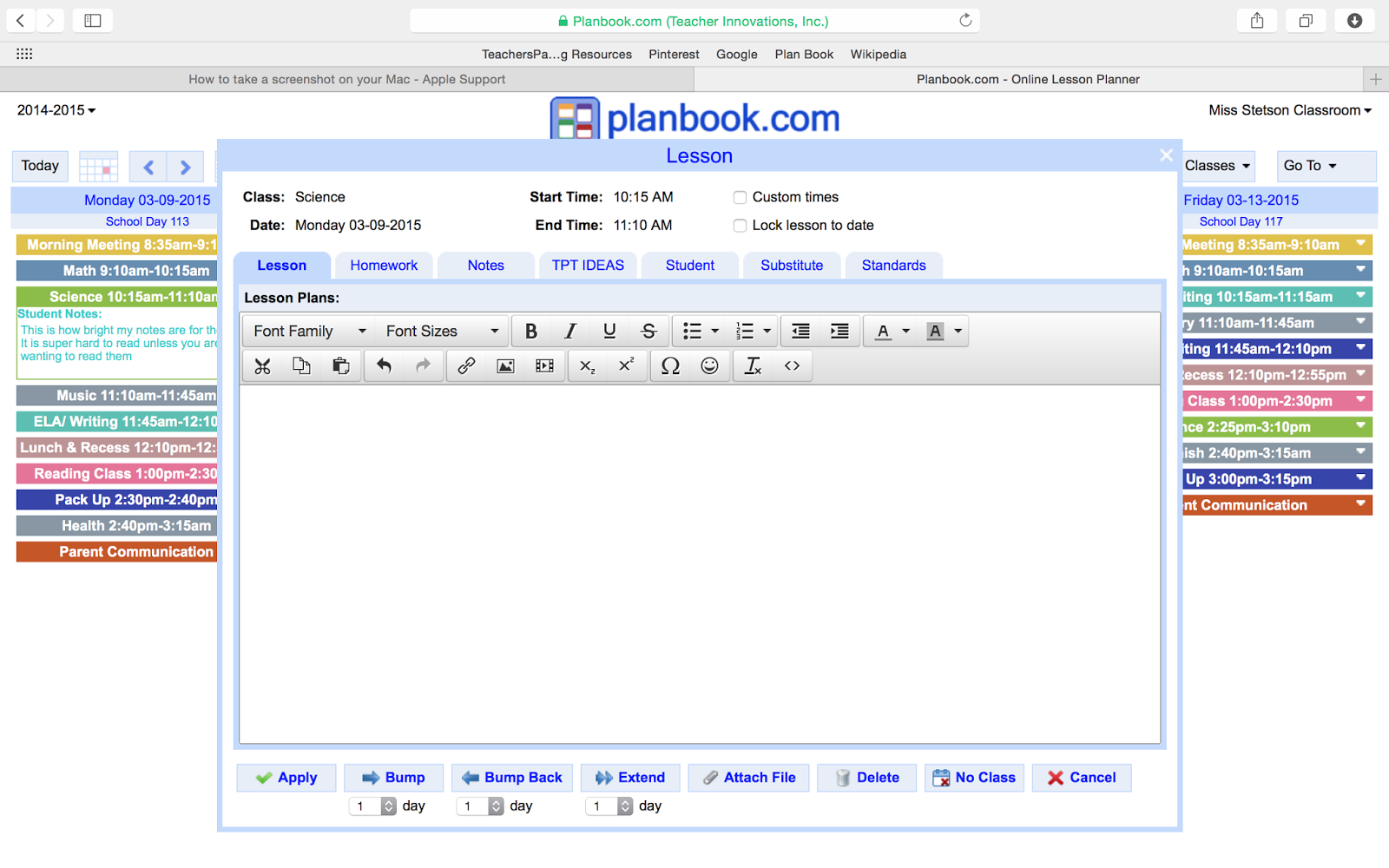Open Safari's Share menu
The width and height of the screenshot is (1389, 868).
click(1257, 21)
